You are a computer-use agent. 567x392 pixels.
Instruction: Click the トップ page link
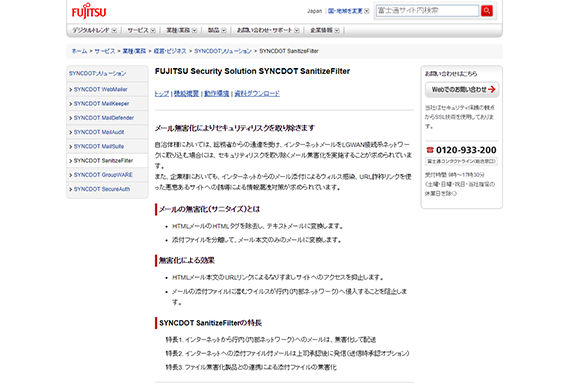click(x=162, y=94)
